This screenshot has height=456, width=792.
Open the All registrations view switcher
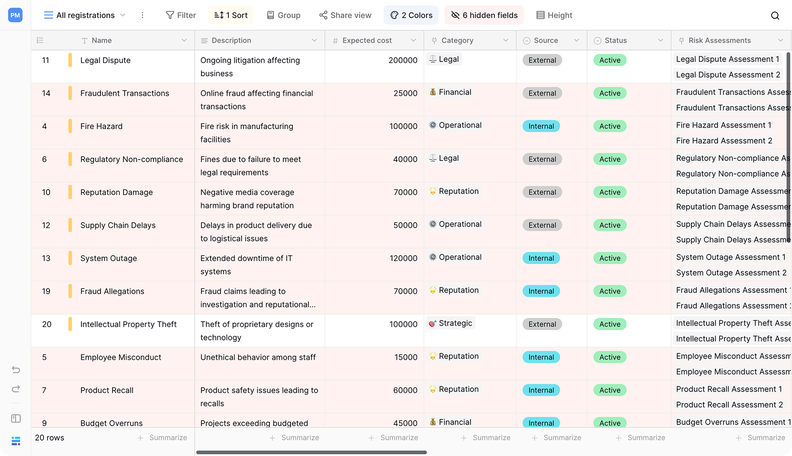(85, 16)
